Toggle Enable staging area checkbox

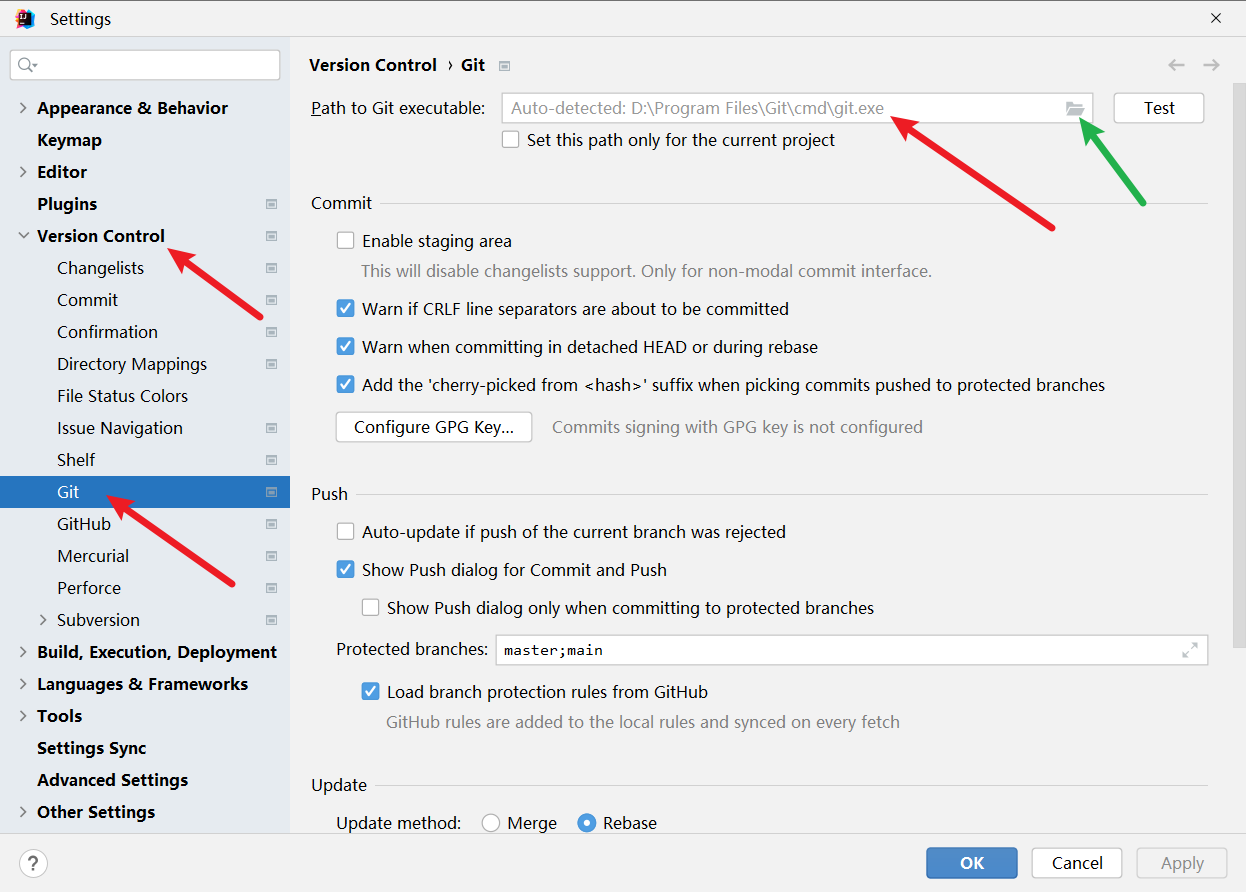coord(345,241)
